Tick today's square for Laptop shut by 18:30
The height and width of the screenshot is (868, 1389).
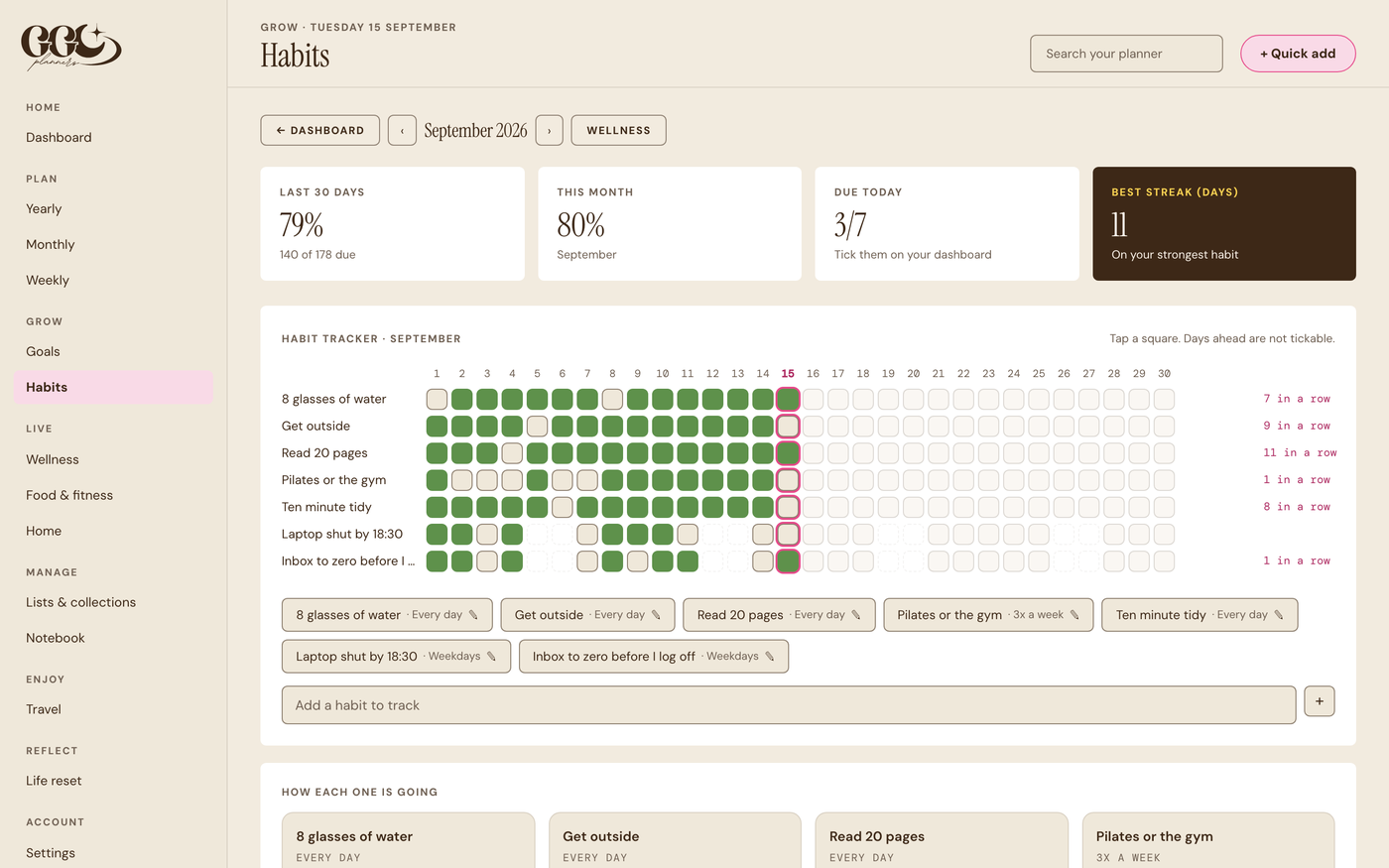click(788, 534)
